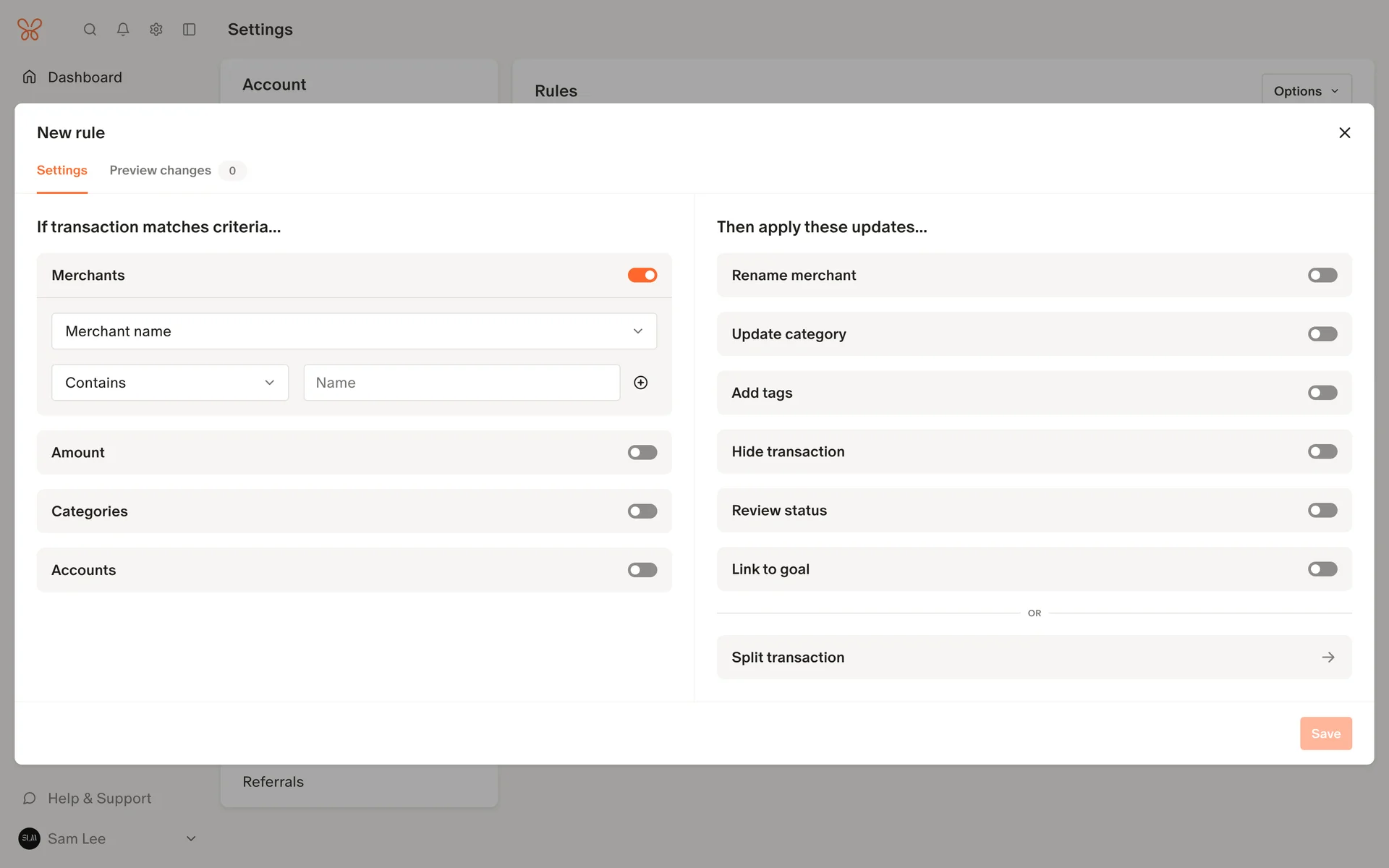1389x868 pixels.
Task: Select the Settings tab in dialog
Action: pyautogui.click(x=62, y=171)
